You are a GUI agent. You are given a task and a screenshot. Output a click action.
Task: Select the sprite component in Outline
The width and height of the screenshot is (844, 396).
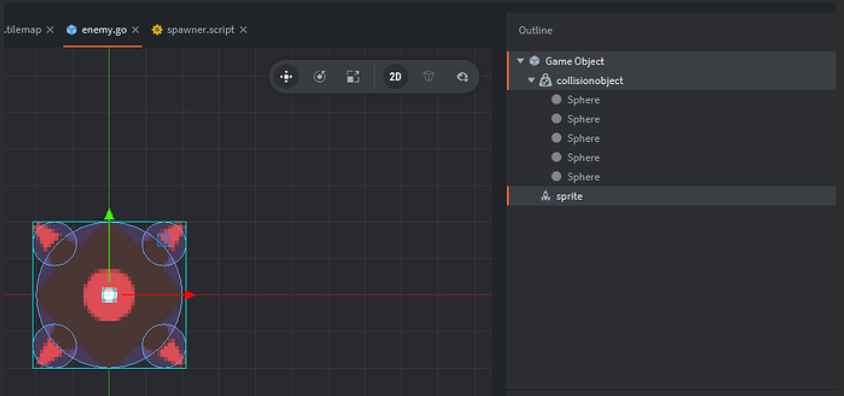coord(671,196)
